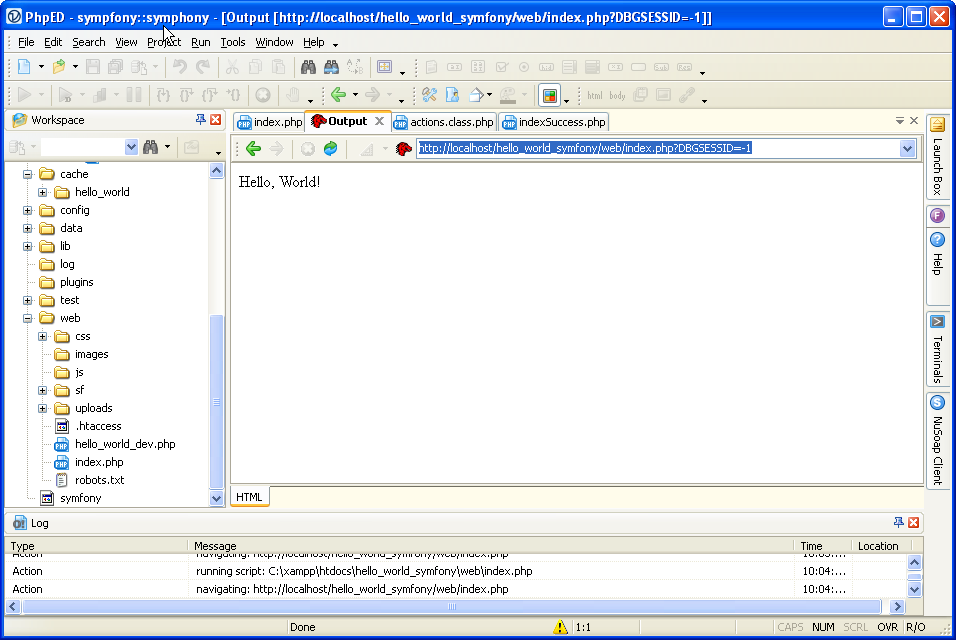This screenshot has height=640, width=956.
Task: Click the Launch Box sidebar icon
Action: 937,125
